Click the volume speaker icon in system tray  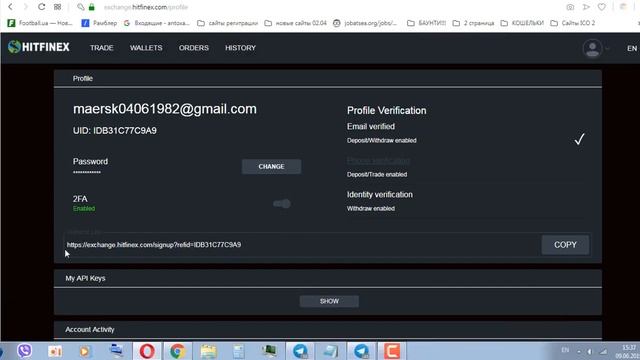[590, 351]
